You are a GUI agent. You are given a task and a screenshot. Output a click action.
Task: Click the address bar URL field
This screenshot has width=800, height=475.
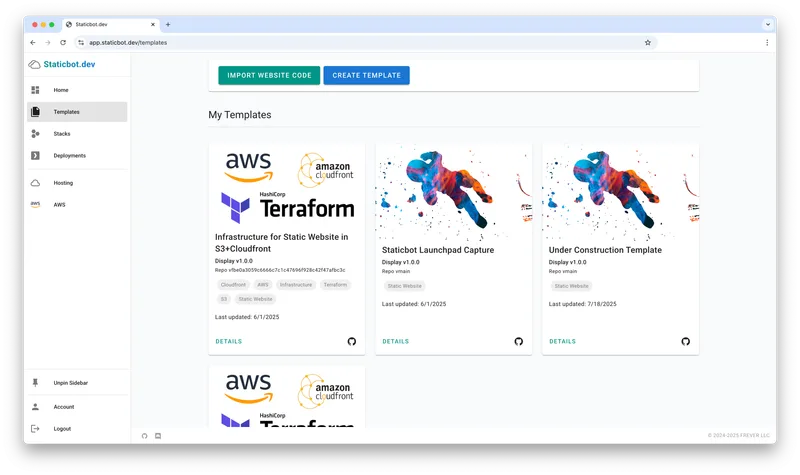(365, 43)
